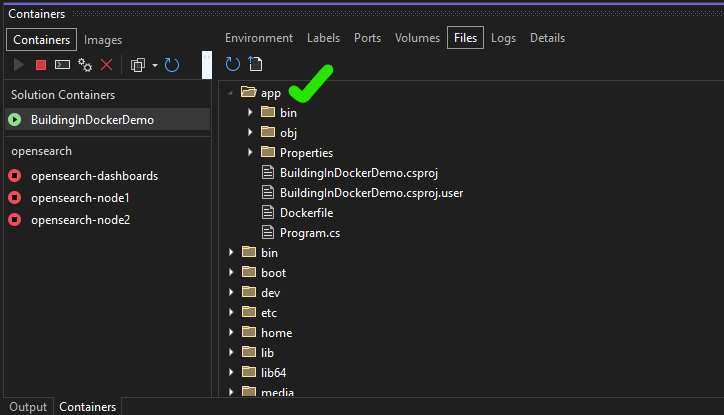Expand the boot folder
This screenshot has height=415, width=724.
(231, 272)
